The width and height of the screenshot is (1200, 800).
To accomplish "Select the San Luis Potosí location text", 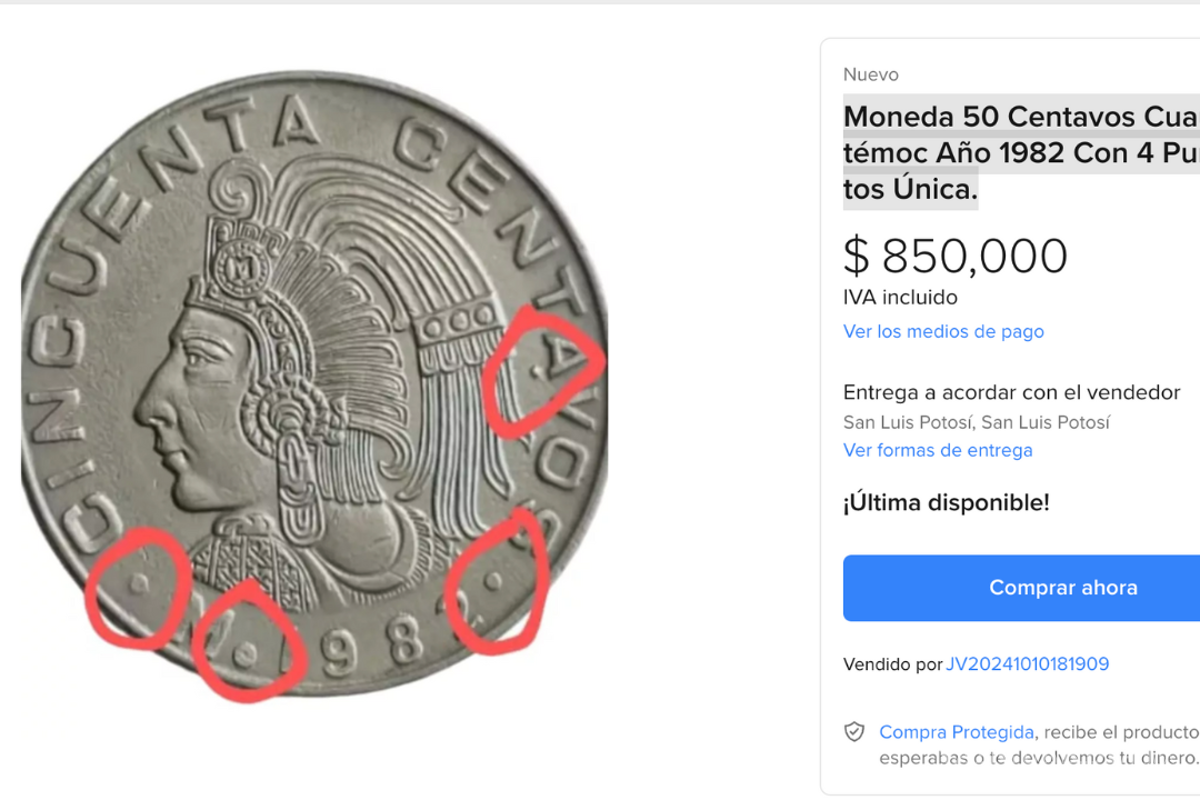I will pos(976,422).
